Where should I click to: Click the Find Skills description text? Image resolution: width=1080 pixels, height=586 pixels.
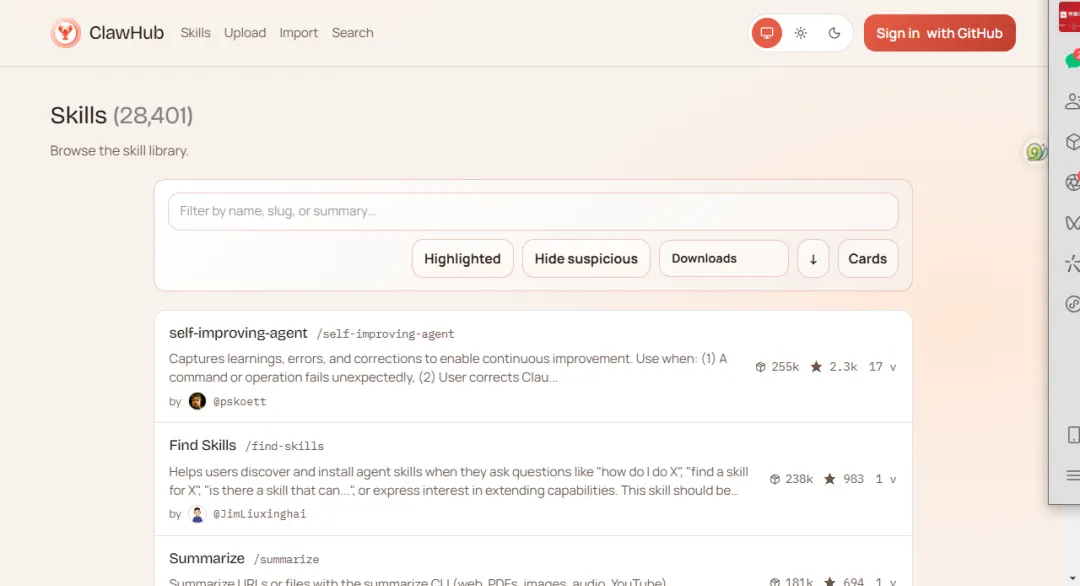point(458,481)
